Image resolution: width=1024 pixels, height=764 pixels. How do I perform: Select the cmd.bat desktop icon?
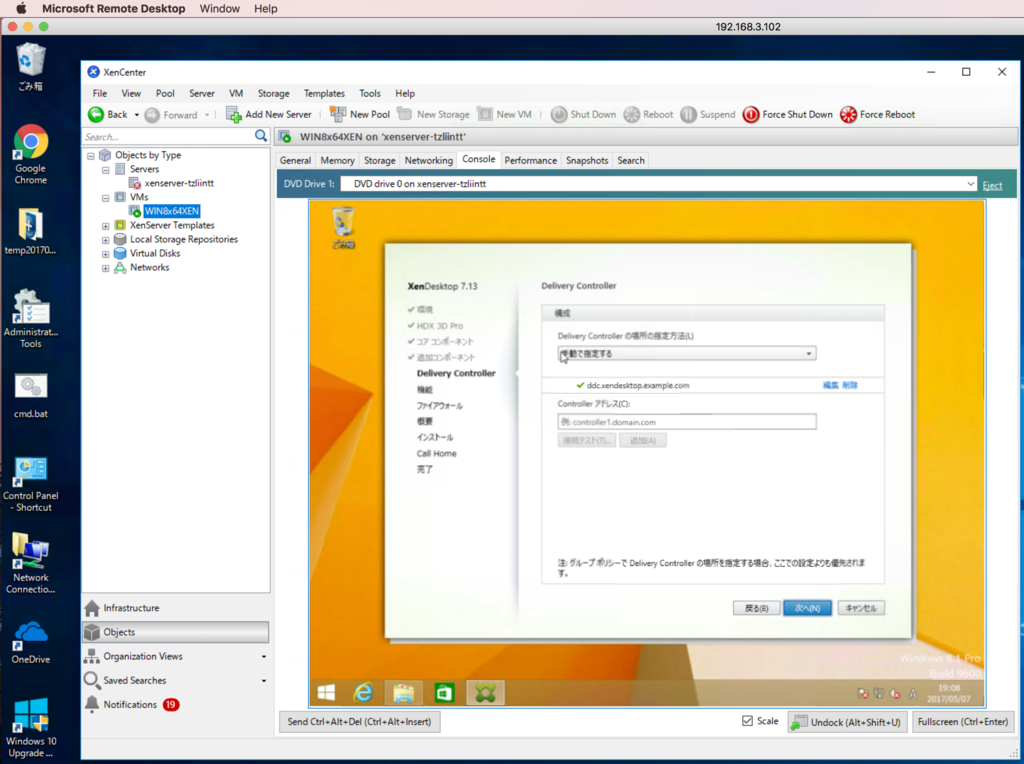tap(31, 396)
